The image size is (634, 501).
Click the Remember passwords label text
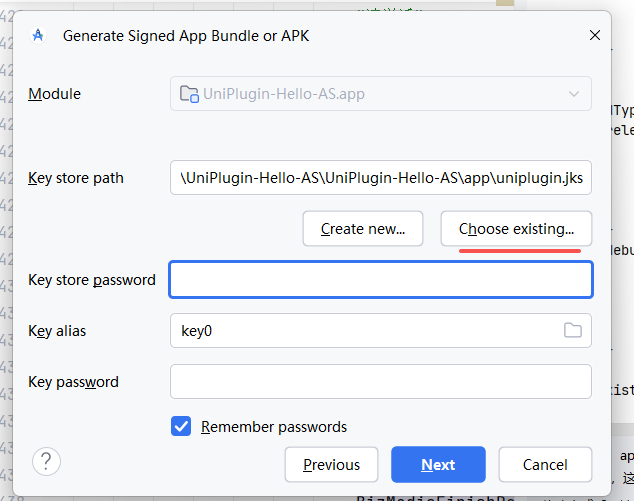click(274, 426)
